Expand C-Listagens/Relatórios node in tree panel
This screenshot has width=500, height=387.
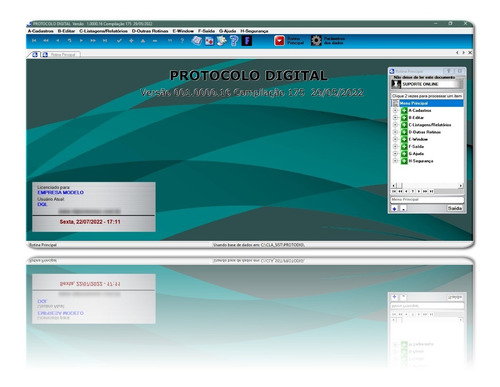395,125
